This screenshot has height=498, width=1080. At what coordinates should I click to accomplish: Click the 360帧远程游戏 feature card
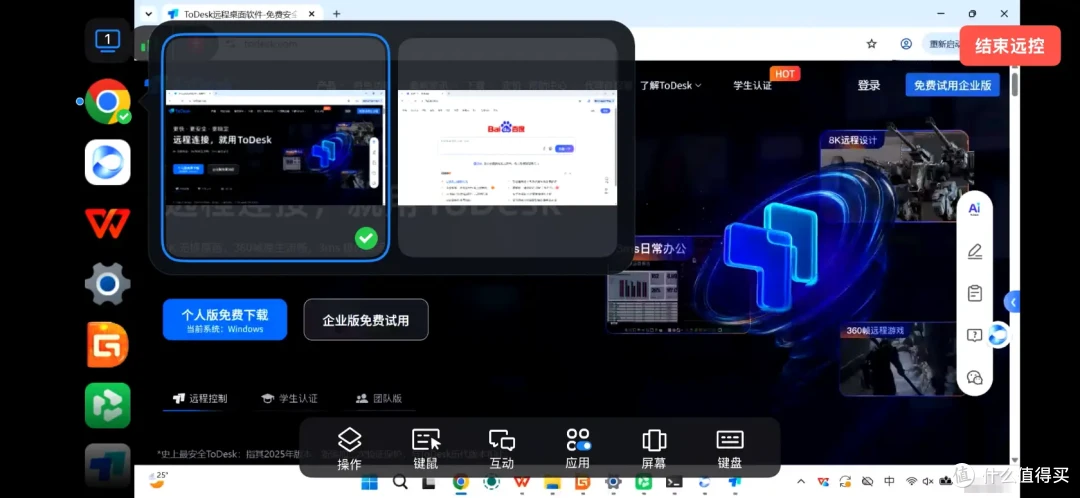tap(902, 359)
